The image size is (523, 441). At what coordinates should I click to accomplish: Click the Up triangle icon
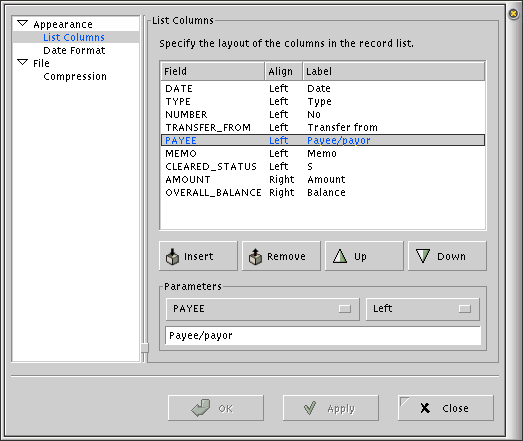[x=340, y=256]
